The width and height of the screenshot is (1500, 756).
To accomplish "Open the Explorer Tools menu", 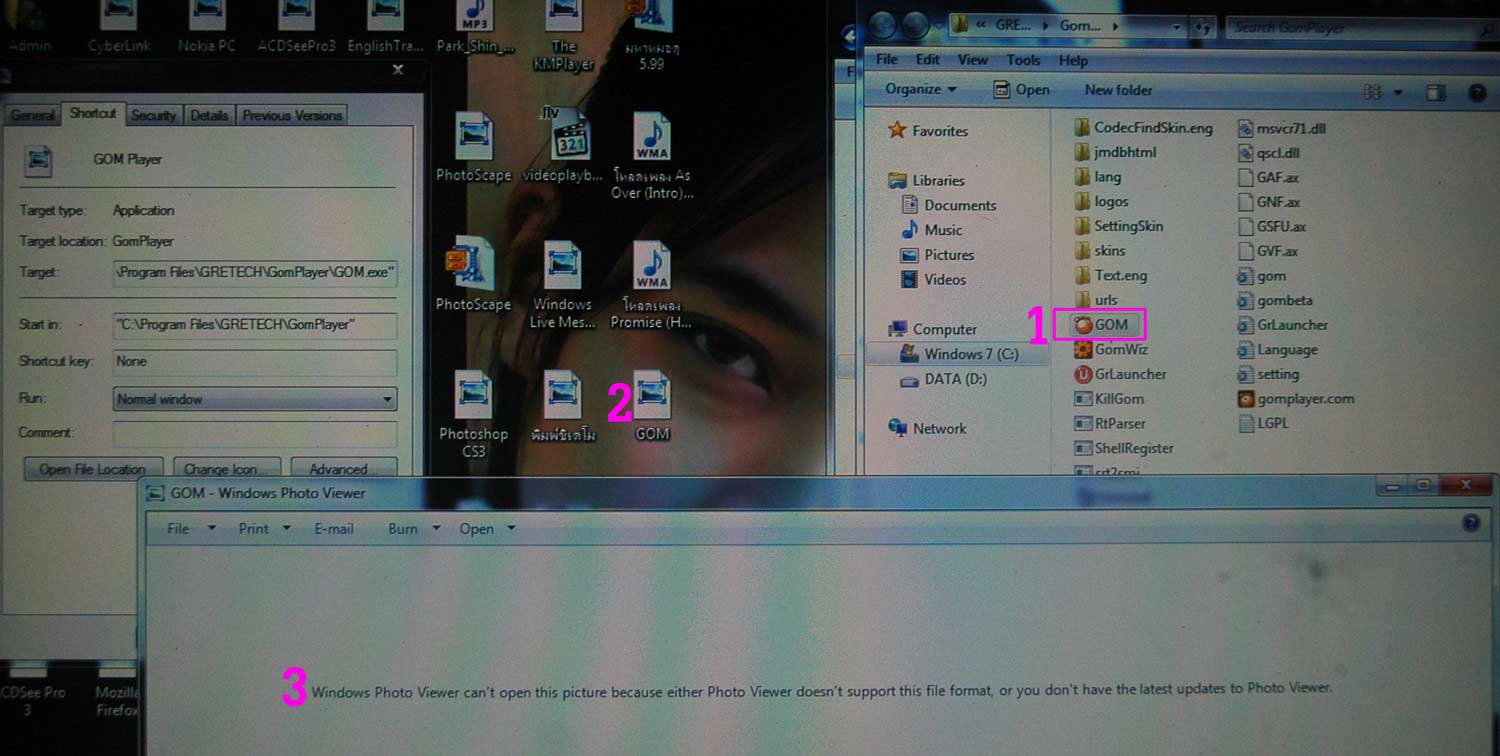I will 1023,60.
